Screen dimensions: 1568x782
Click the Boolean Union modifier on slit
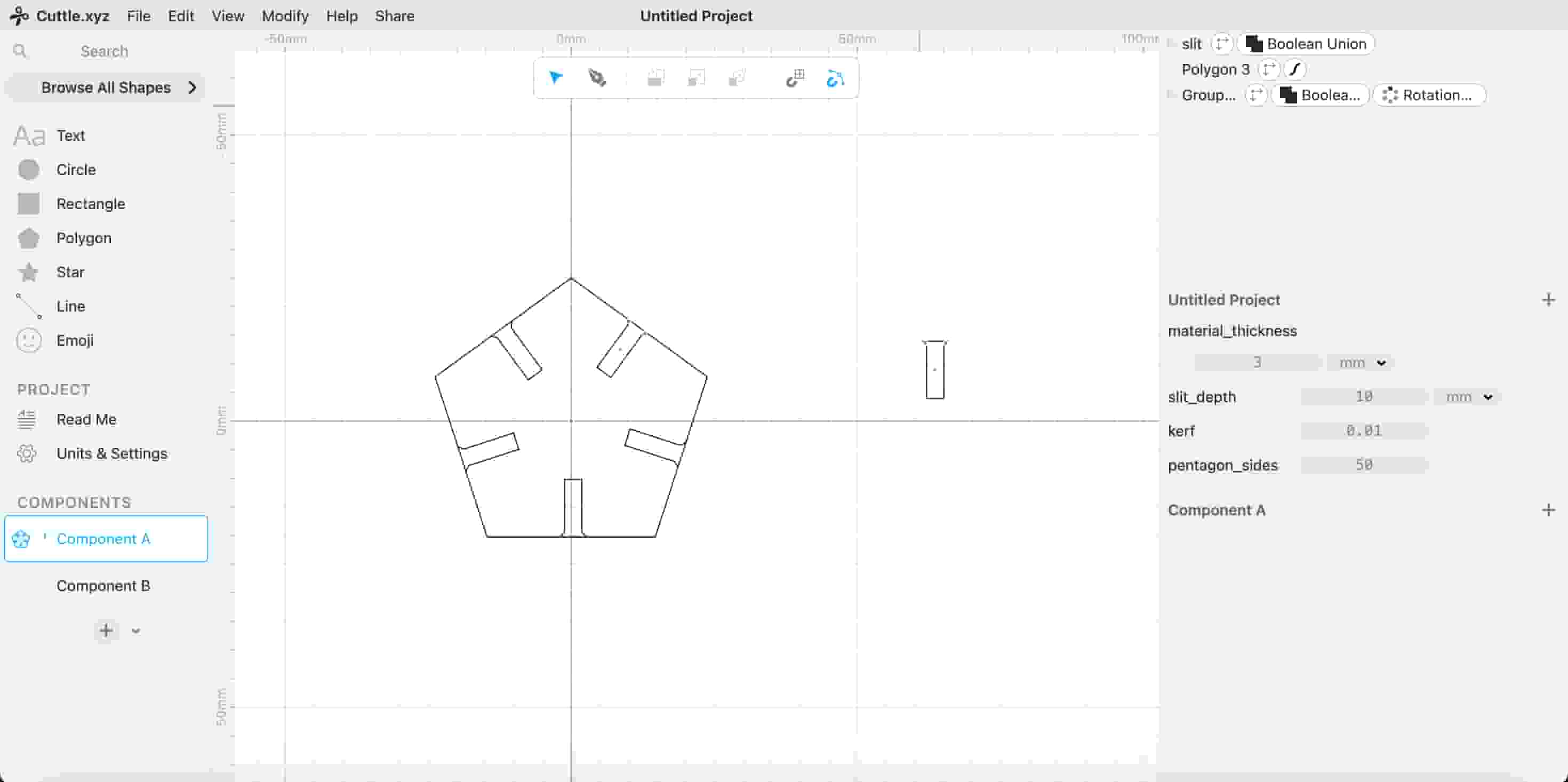[1306, 44]
